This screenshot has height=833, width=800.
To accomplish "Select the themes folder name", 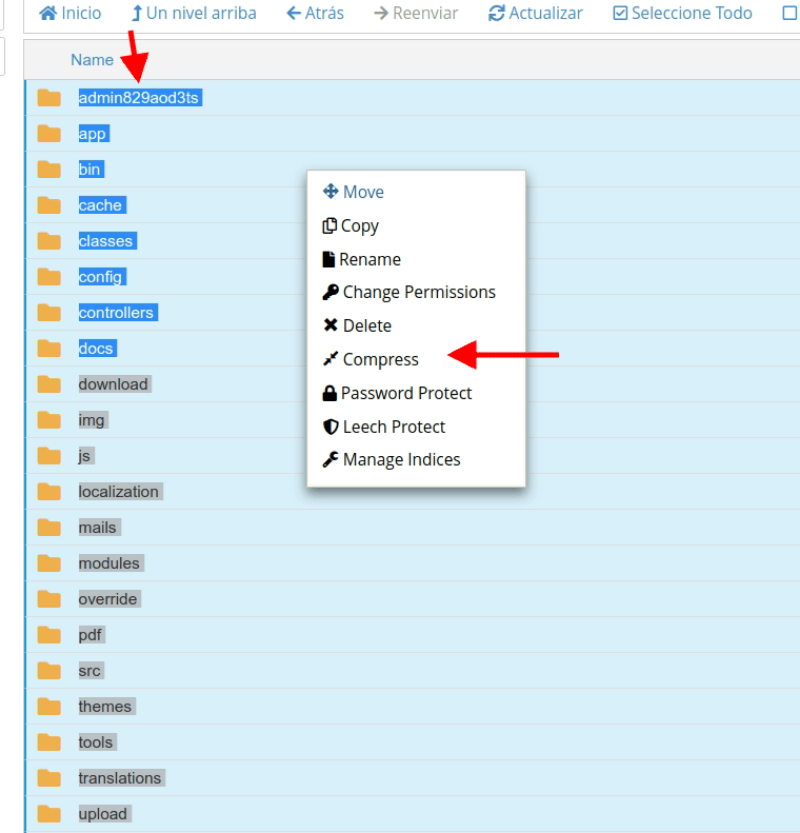I will (107, 707).
